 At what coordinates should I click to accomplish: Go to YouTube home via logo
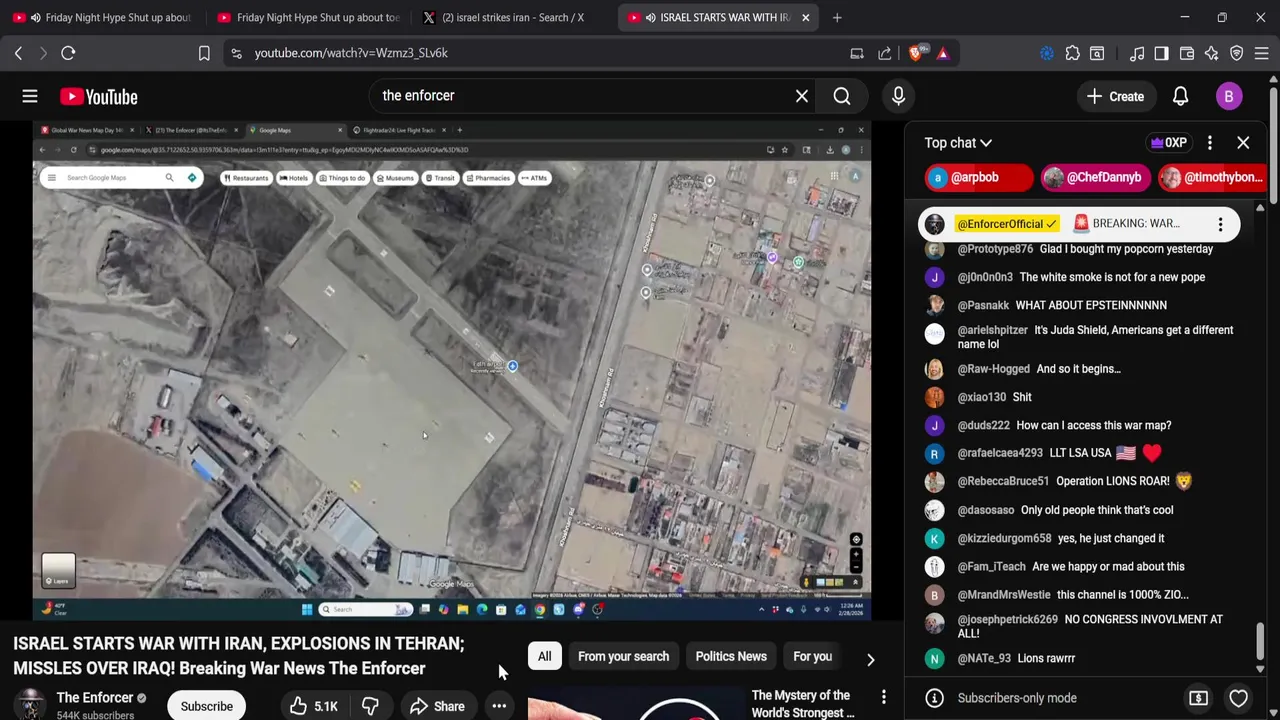tap(98, 96)
